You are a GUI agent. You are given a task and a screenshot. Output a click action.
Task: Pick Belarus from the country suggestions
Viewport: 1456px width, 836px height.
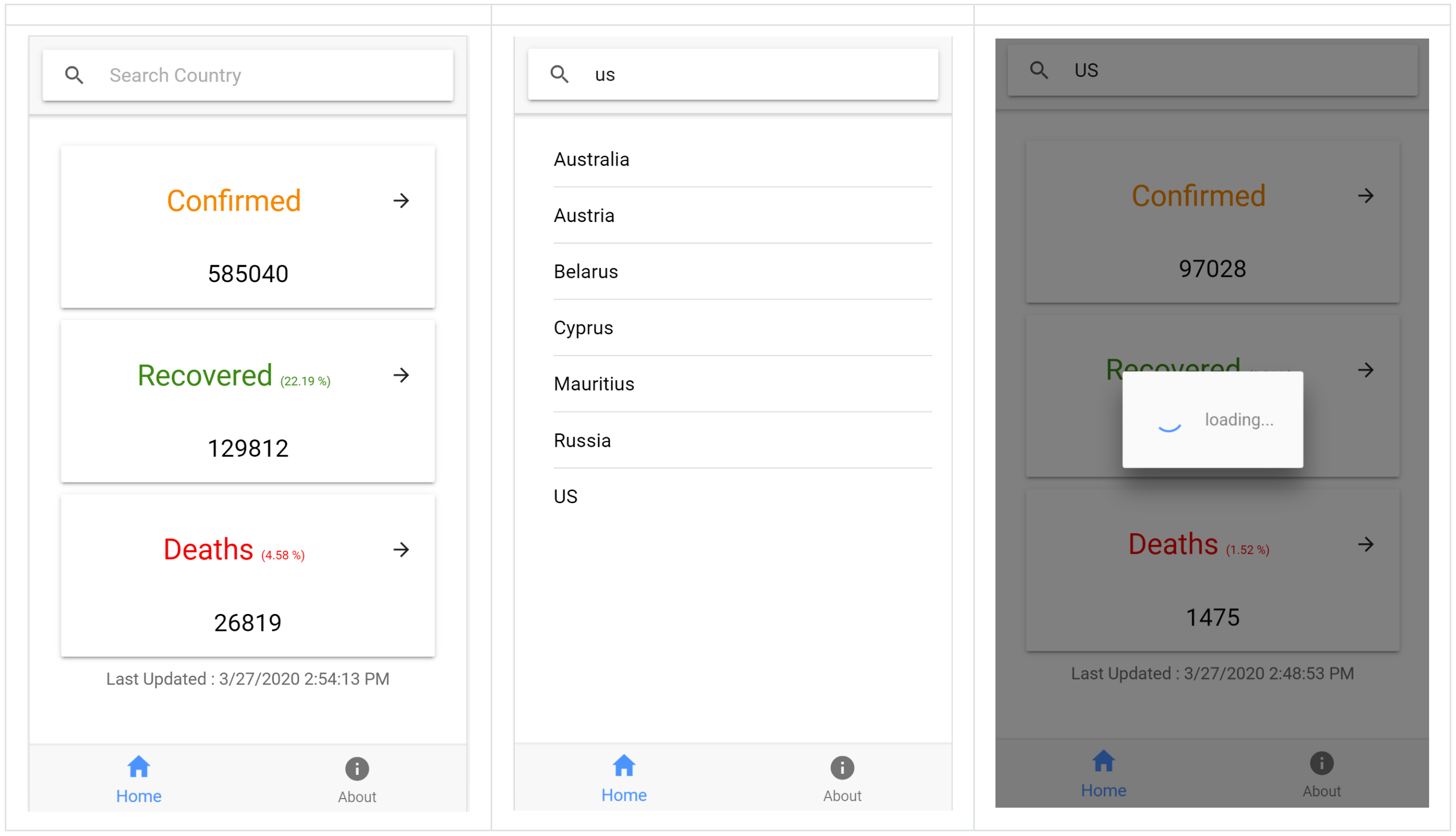coord(586,272)
